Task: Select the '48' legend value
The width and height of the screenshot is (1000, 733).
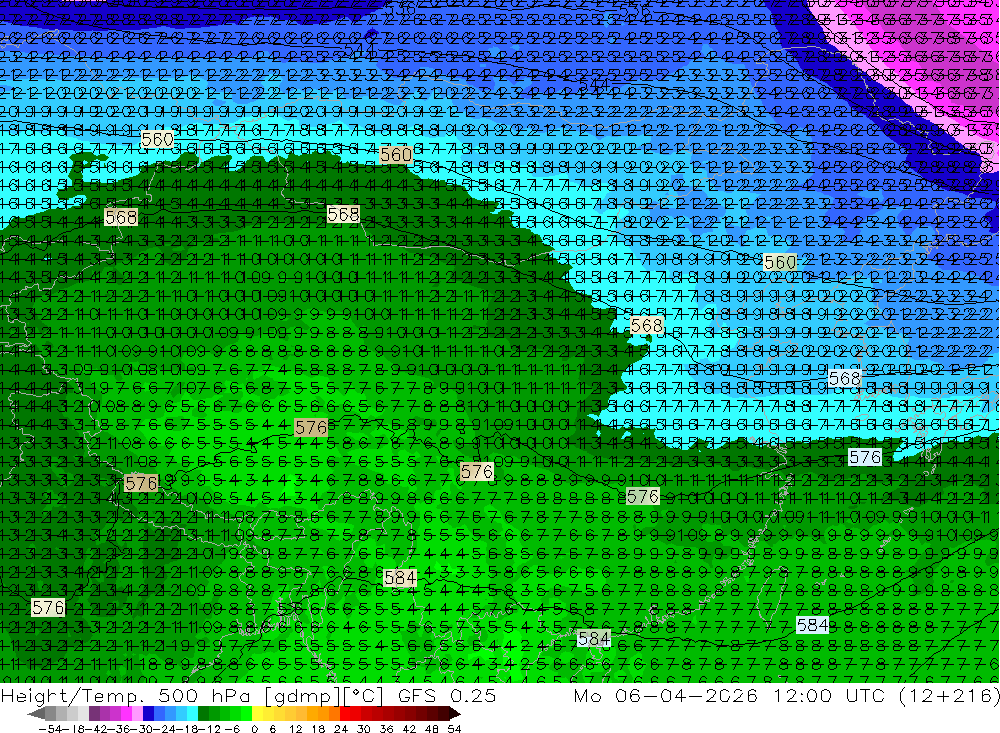Action: pos(432,729)
